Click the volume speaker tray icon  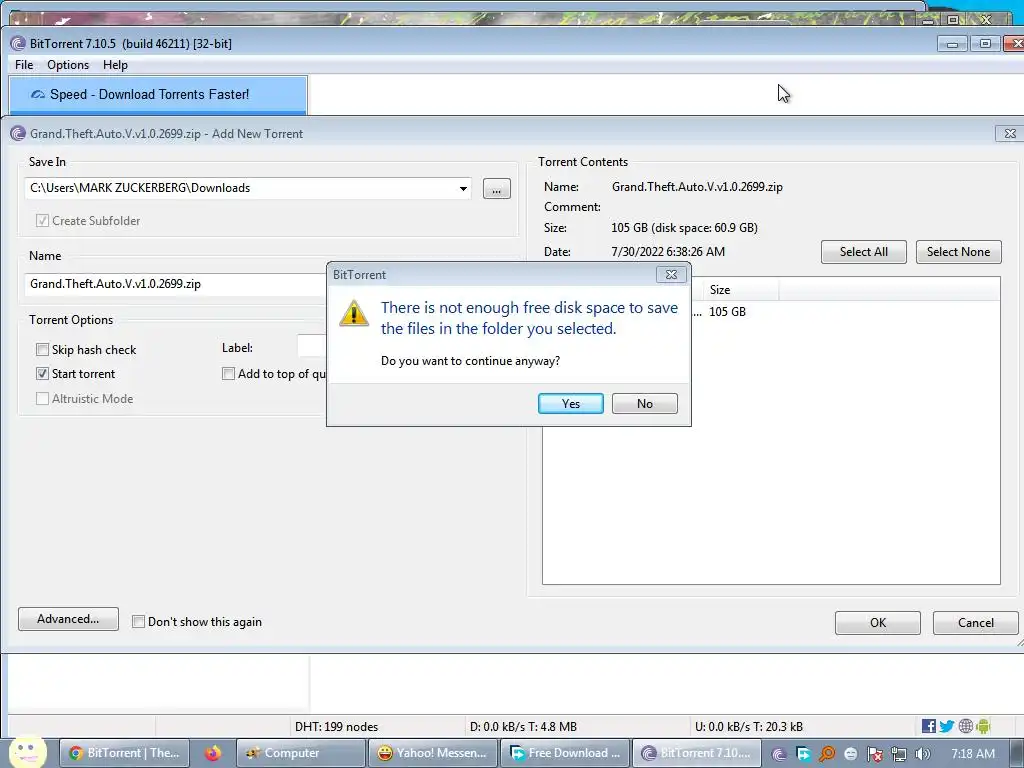[x=923, y=754]
